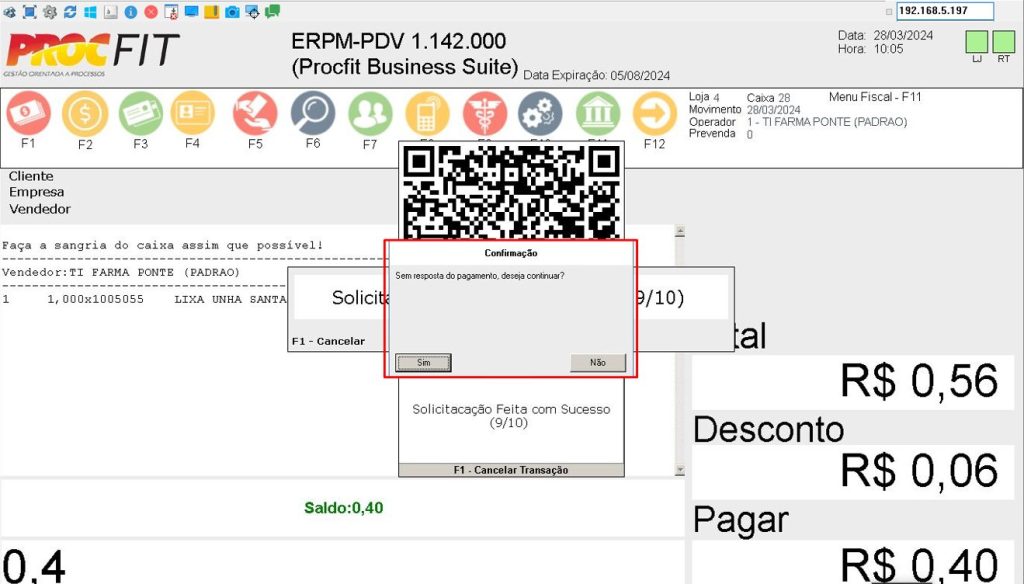
Task: Click the F3 green card payment icon
Action: 141,114
